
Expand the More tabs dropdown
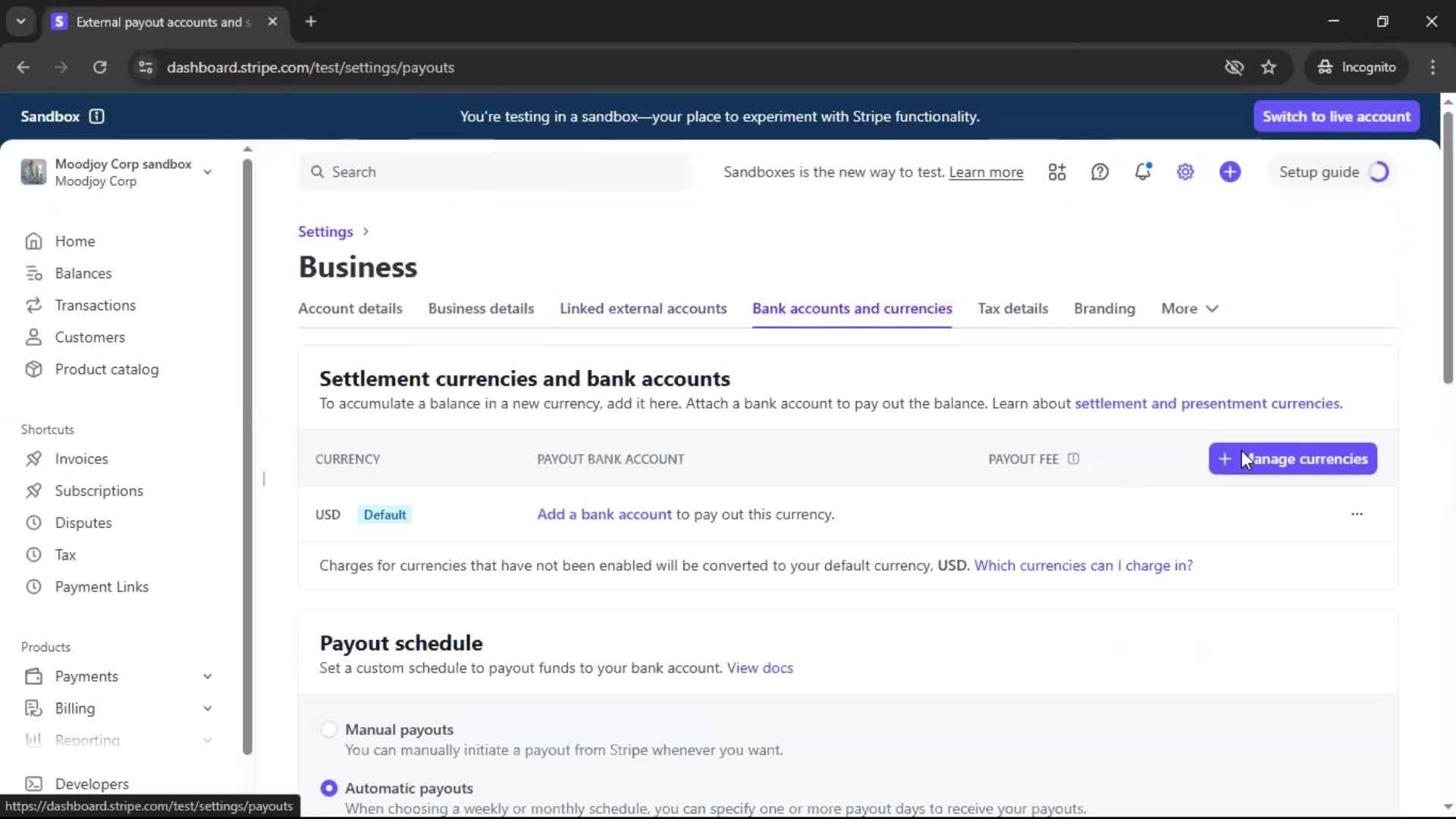click(1189, 309)
